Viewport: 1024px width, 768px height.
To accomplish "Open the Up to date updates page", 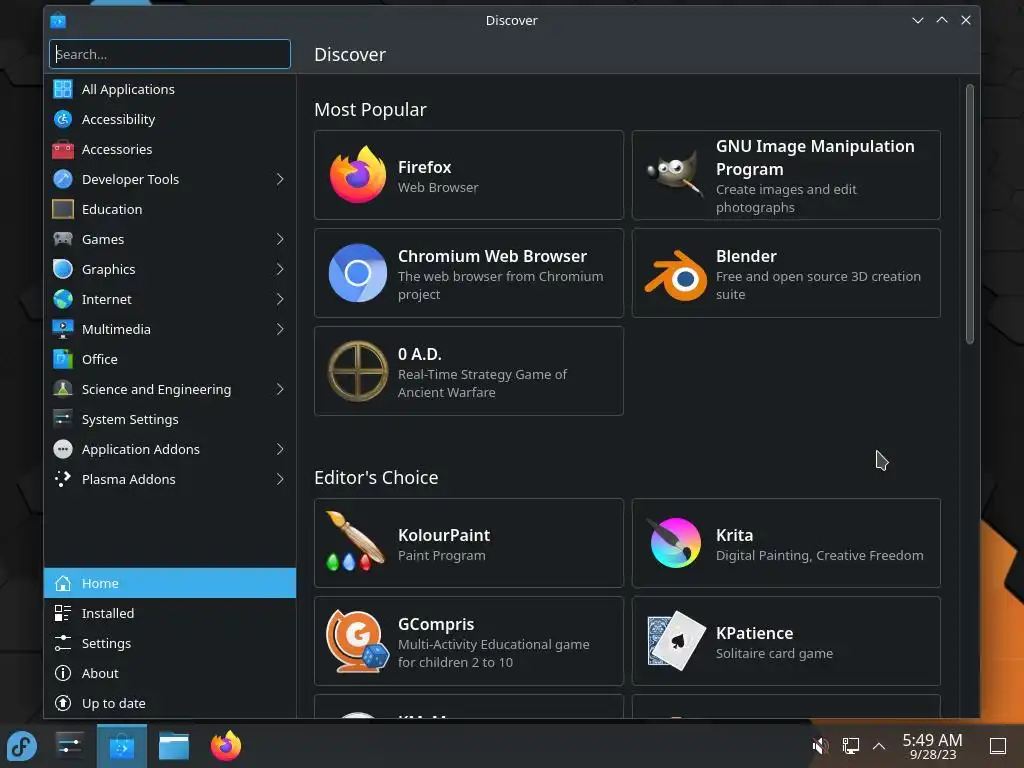I will (x=170, y=703).
